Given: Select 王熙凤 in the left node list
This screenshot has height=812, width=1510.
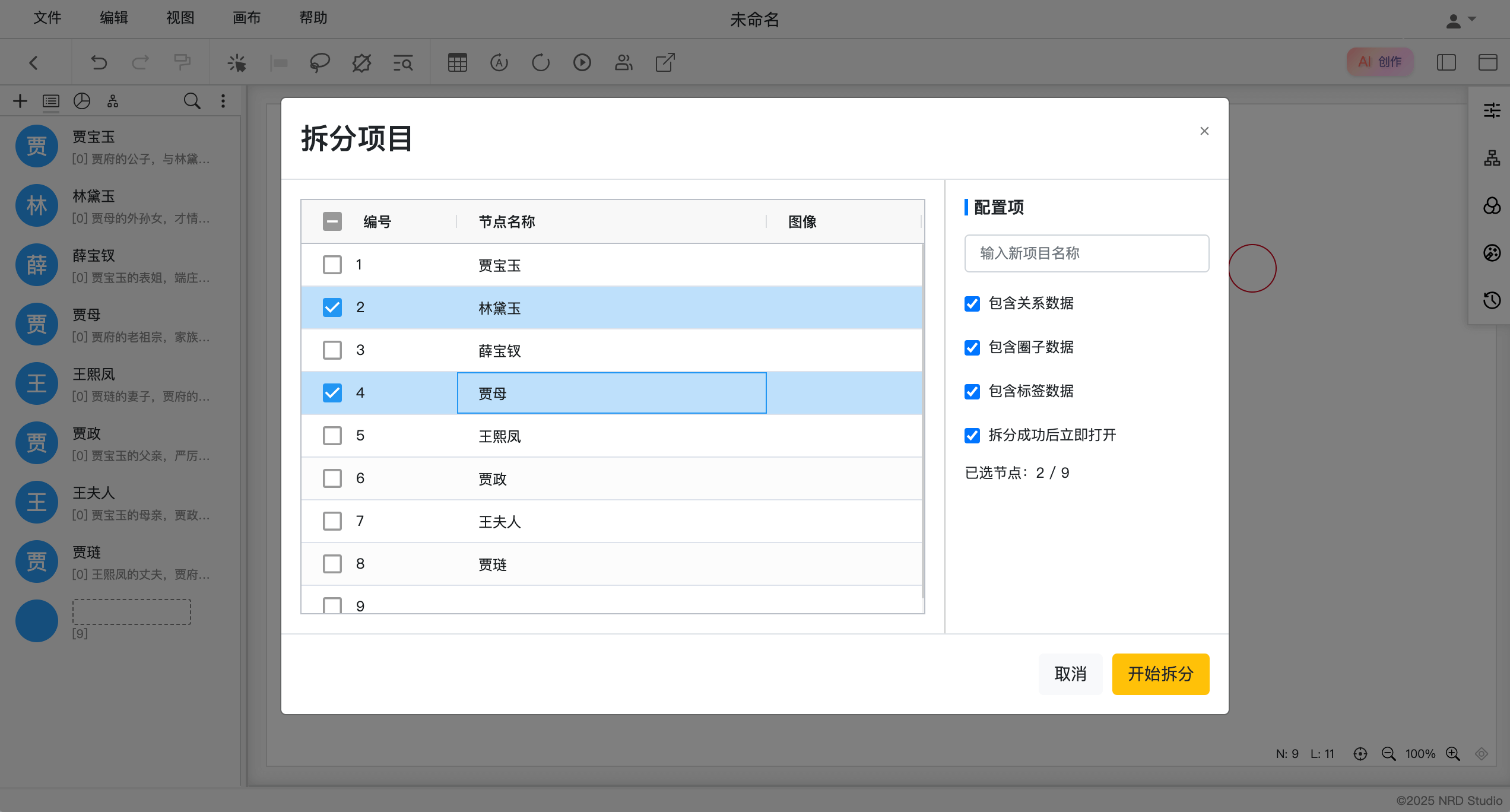Looking at the screenshot, I should tap(119, 384).
